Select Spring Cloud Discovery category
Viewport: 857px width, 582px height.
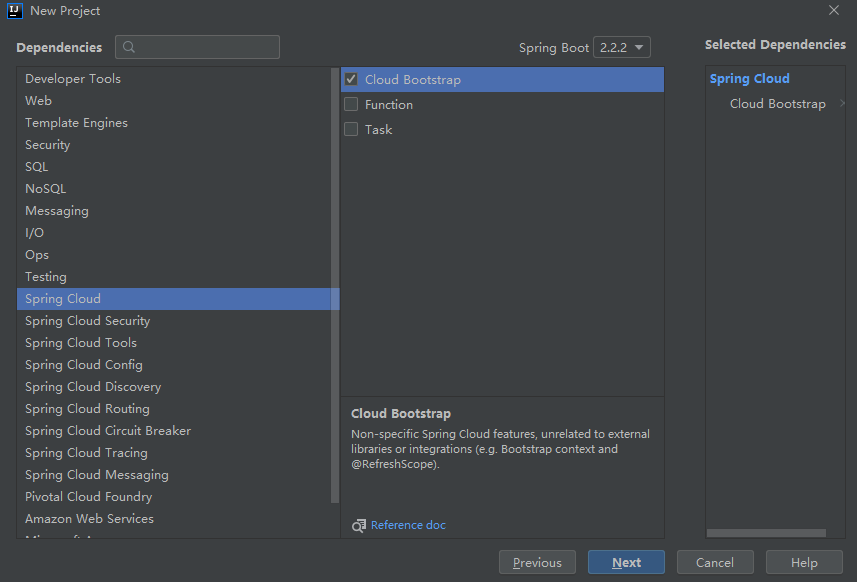tap(174, 387)
